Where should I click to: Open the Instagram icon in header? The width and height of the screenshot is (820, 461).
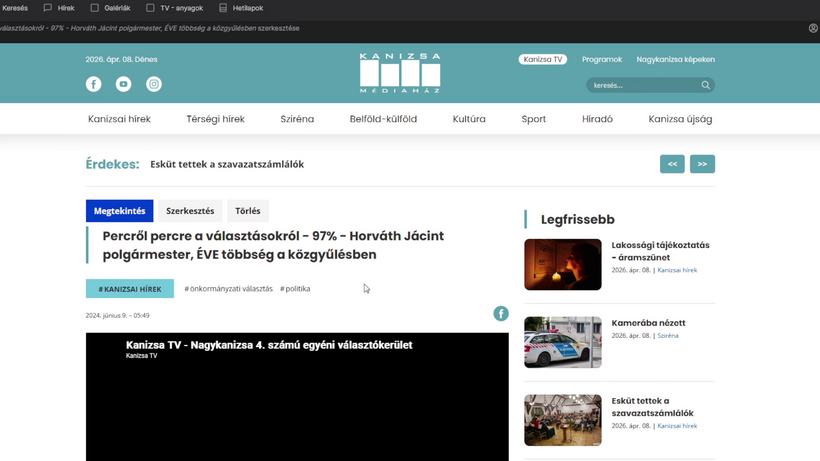pyautogui.click(x=154, y=84)
